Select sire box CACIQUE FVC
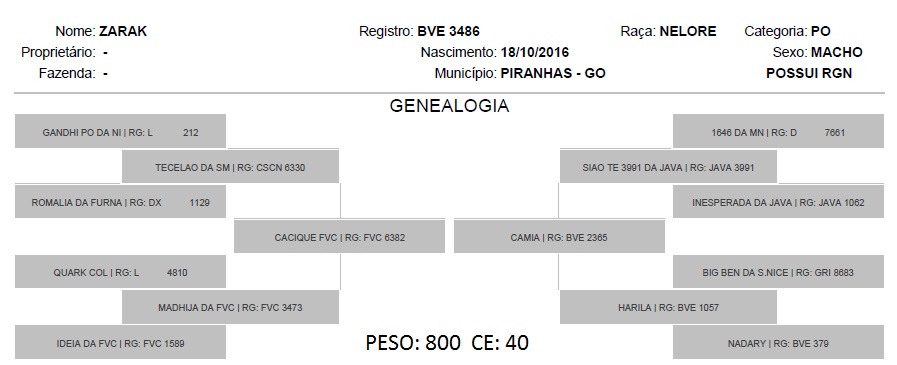Screen dimensions: 897x365 (339, 237)
